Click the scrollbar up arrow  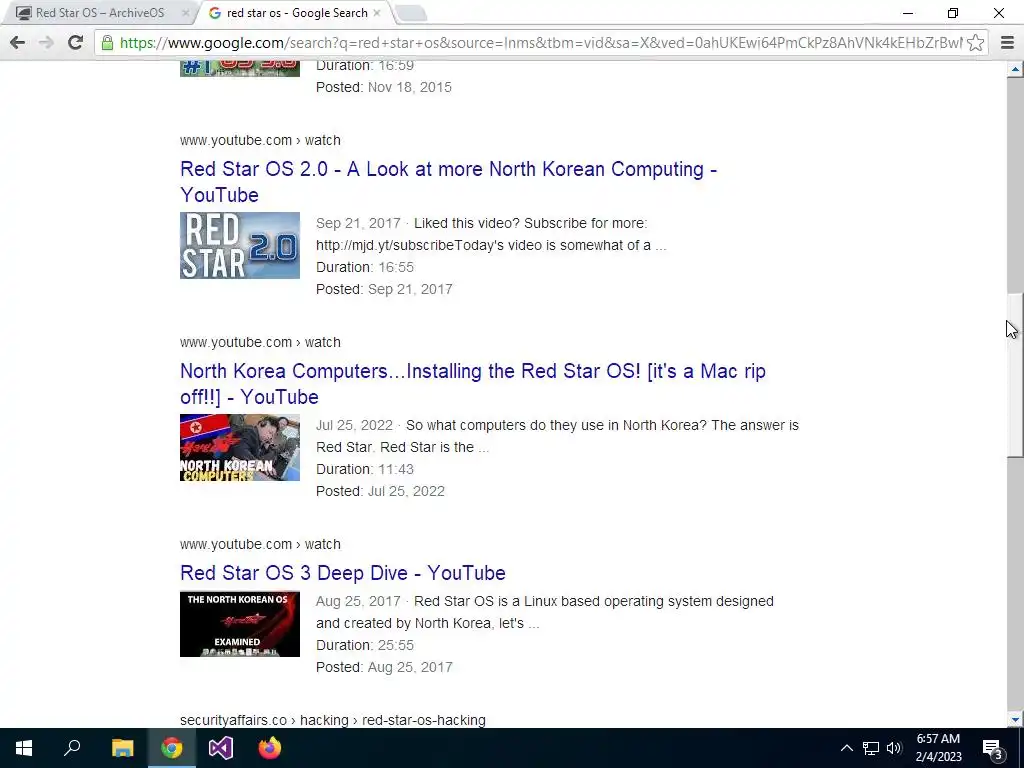pyautogui.click(x=1015, y=69)
